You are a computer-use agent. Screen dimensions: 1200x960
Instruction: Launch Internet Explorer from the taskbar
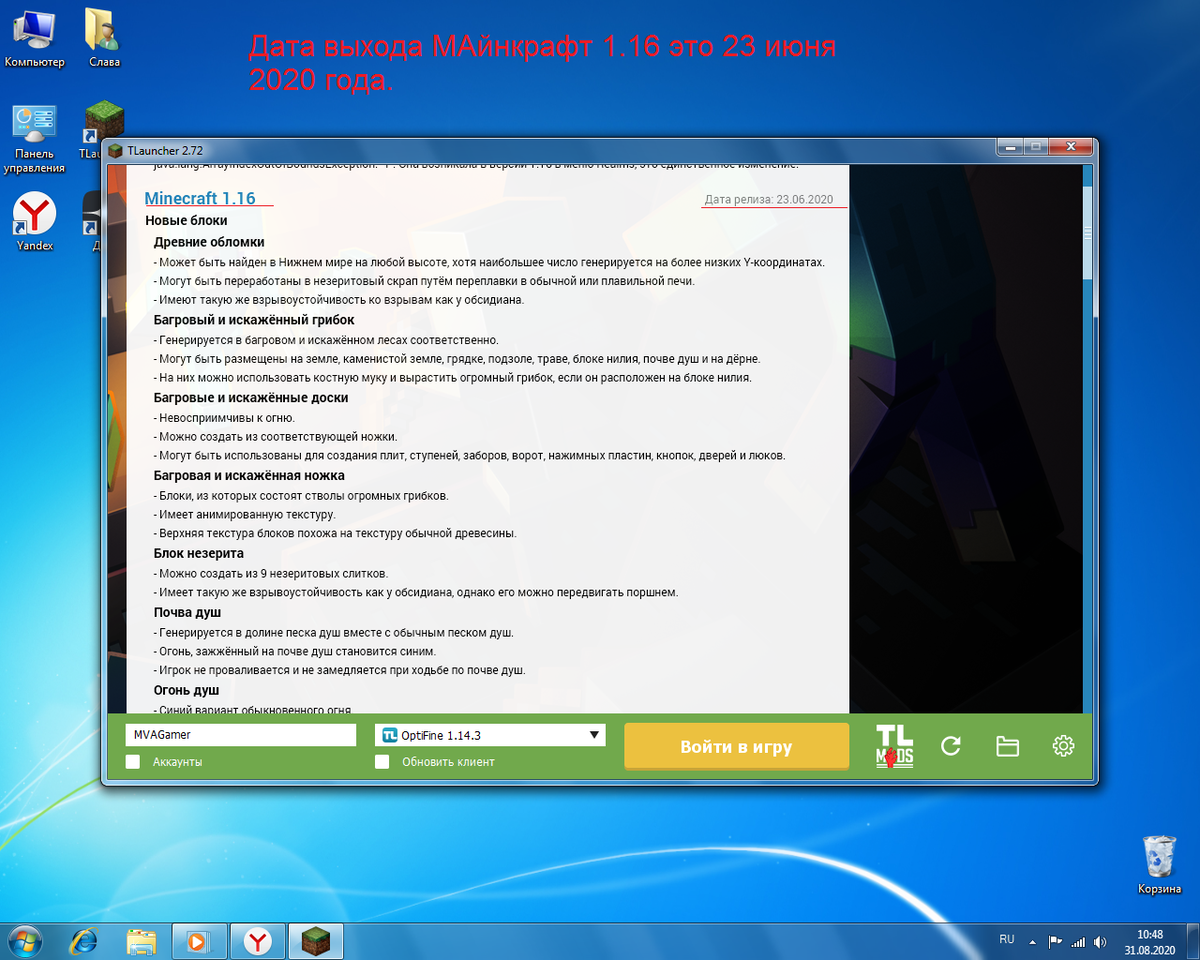pos(84,941)
